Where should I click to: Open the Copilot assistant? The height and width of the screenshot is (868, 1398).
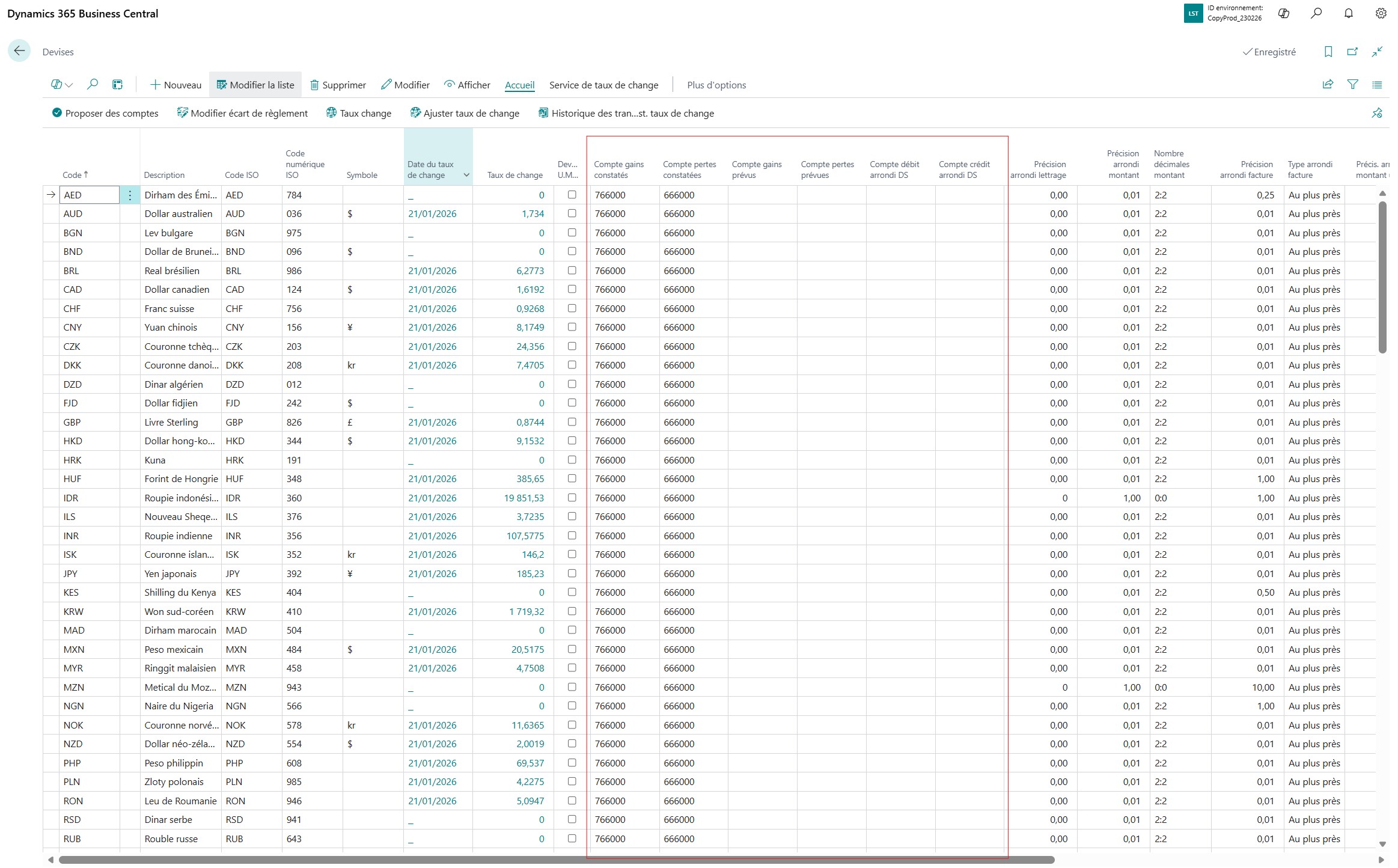pyautogui.click(x=1284, y=13)
